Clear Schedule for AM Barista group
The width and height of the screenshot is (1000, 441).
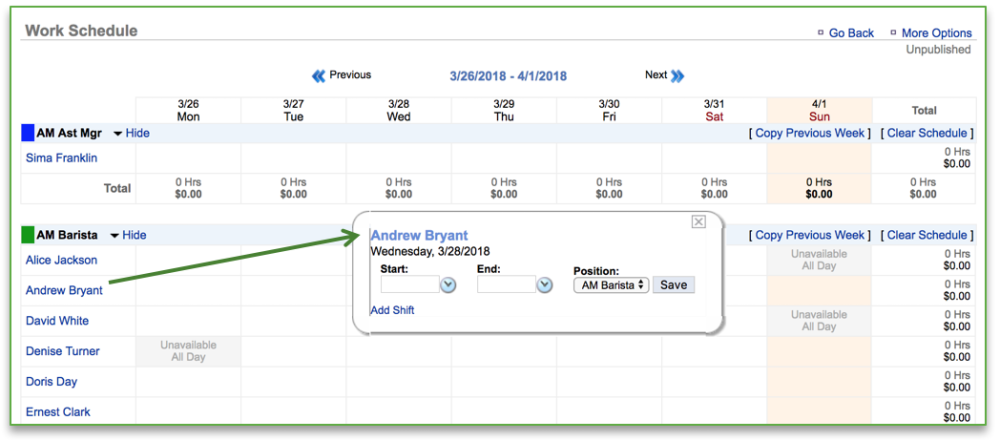[927, 235]
